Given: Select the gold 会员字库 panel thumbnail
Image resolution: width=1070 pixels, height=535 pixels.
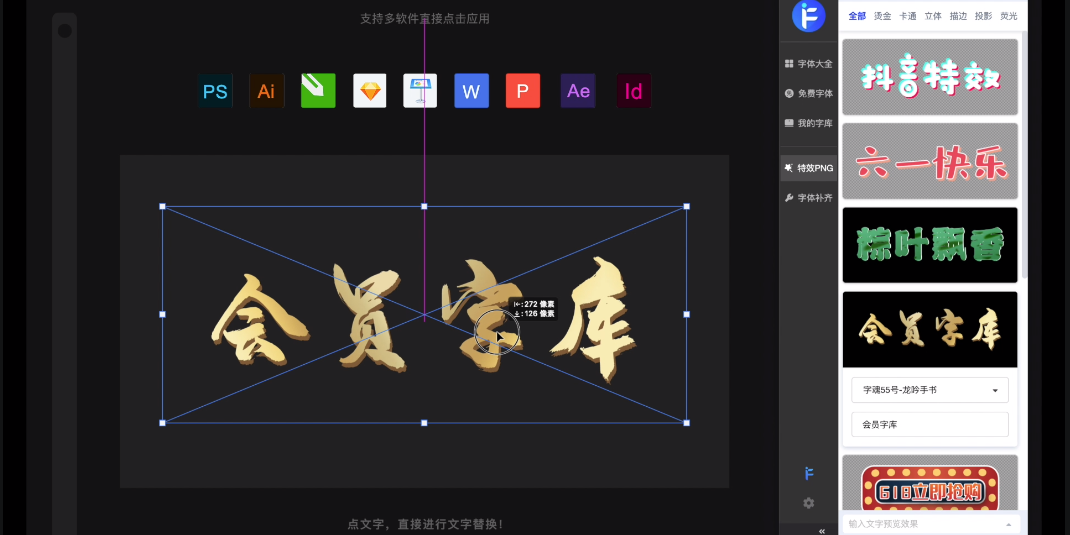Looking at the screenshot, I should 930,330.
